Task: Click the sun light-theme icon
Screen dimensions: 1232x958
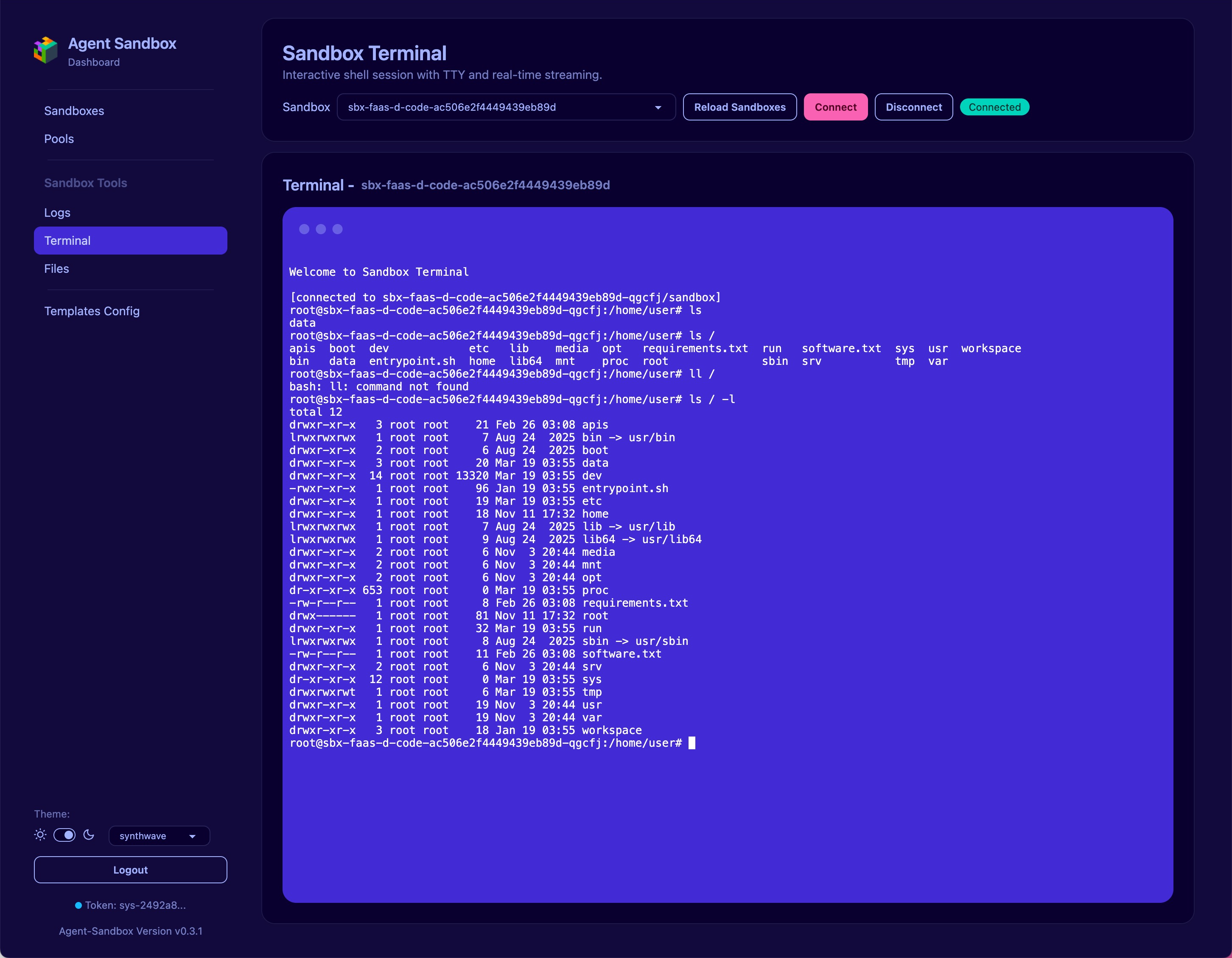Action: pyautogui.click(x=40, y=835)
